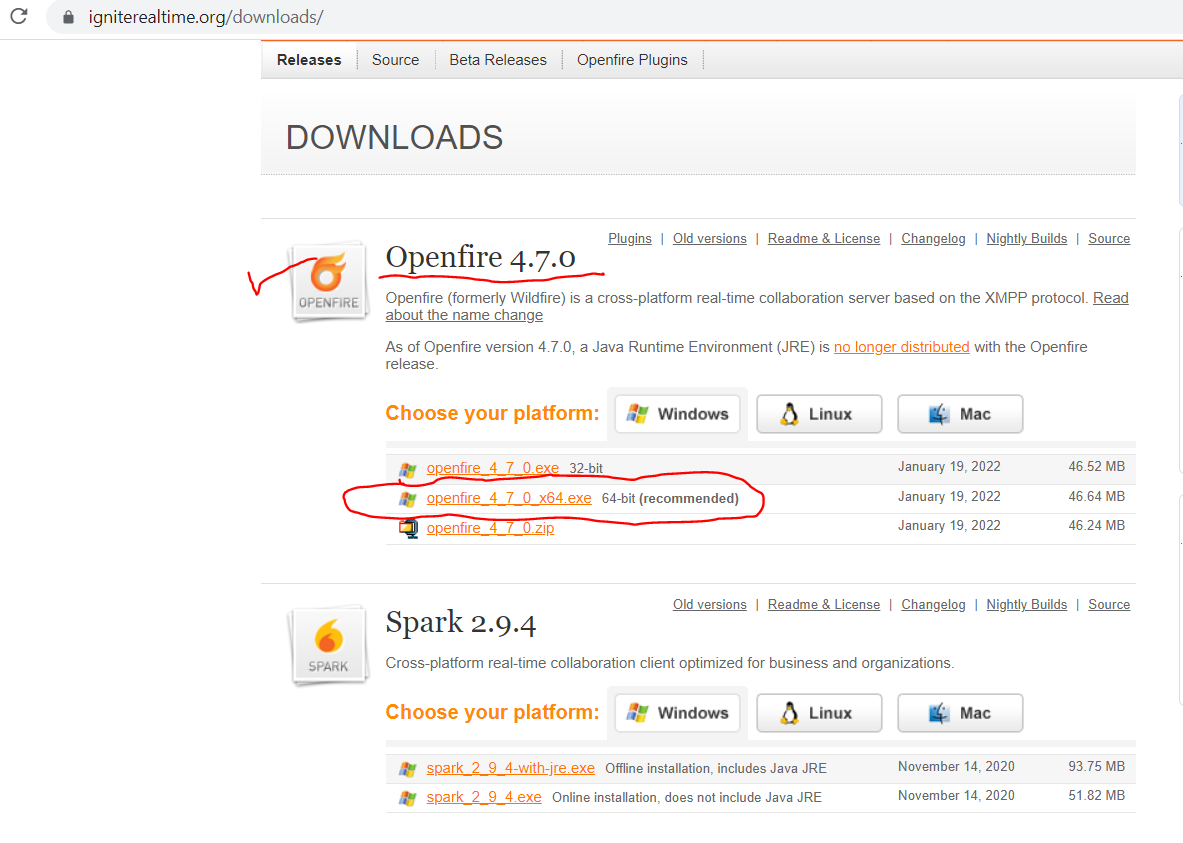Click the 51.82 MB file size
Image resolution: width=1183 pixels, height=843 pixels.
(1096, 795)
